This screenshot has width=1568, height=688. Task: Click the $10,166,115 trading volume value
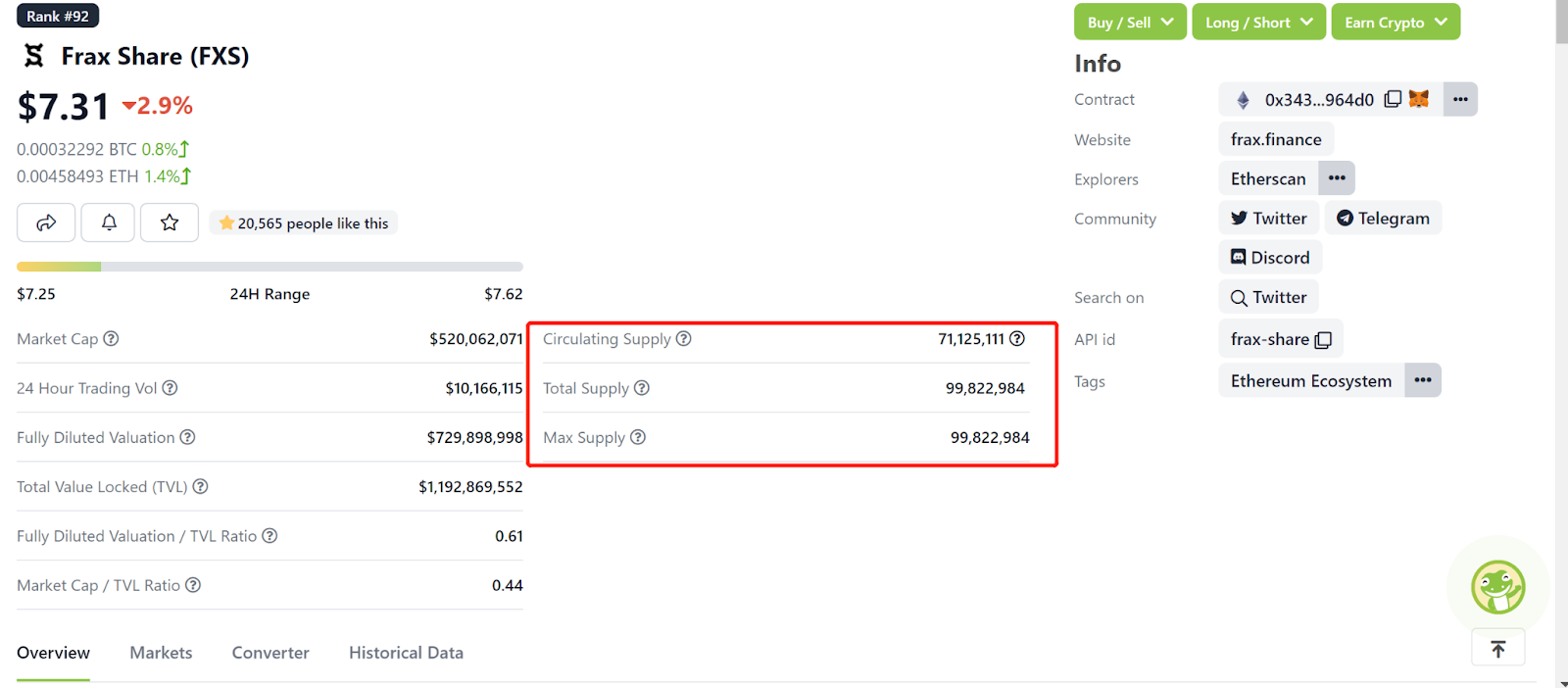coord(484,388)
